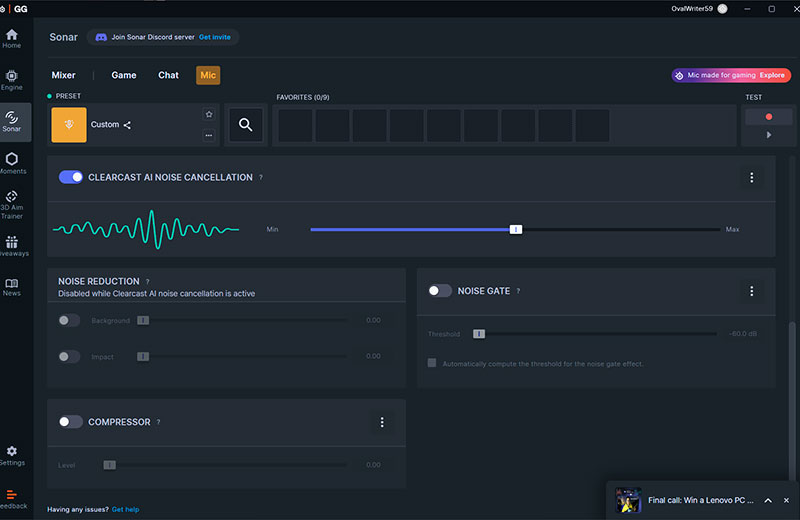Viewport: 800px width, 520px height.
Task: Open the News sidebar section
Action: coord(12,287)
